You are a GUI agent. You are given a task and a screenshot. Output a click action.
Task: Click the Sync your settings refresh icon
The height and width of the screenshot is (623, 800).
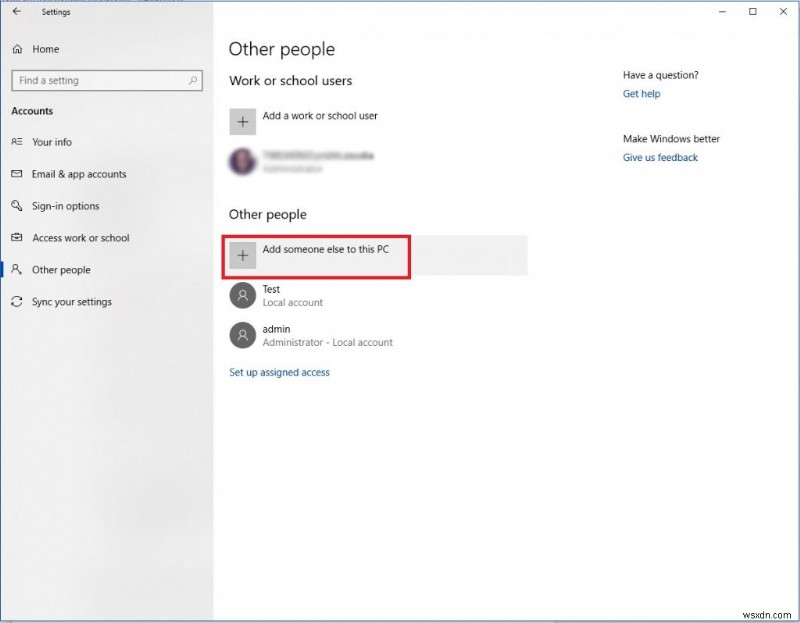point(16,302)
